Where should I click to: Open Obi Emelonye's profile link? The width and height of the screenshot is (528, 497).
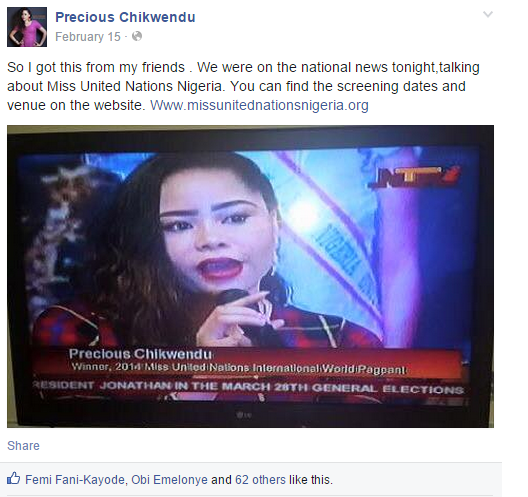click(169, 479)
